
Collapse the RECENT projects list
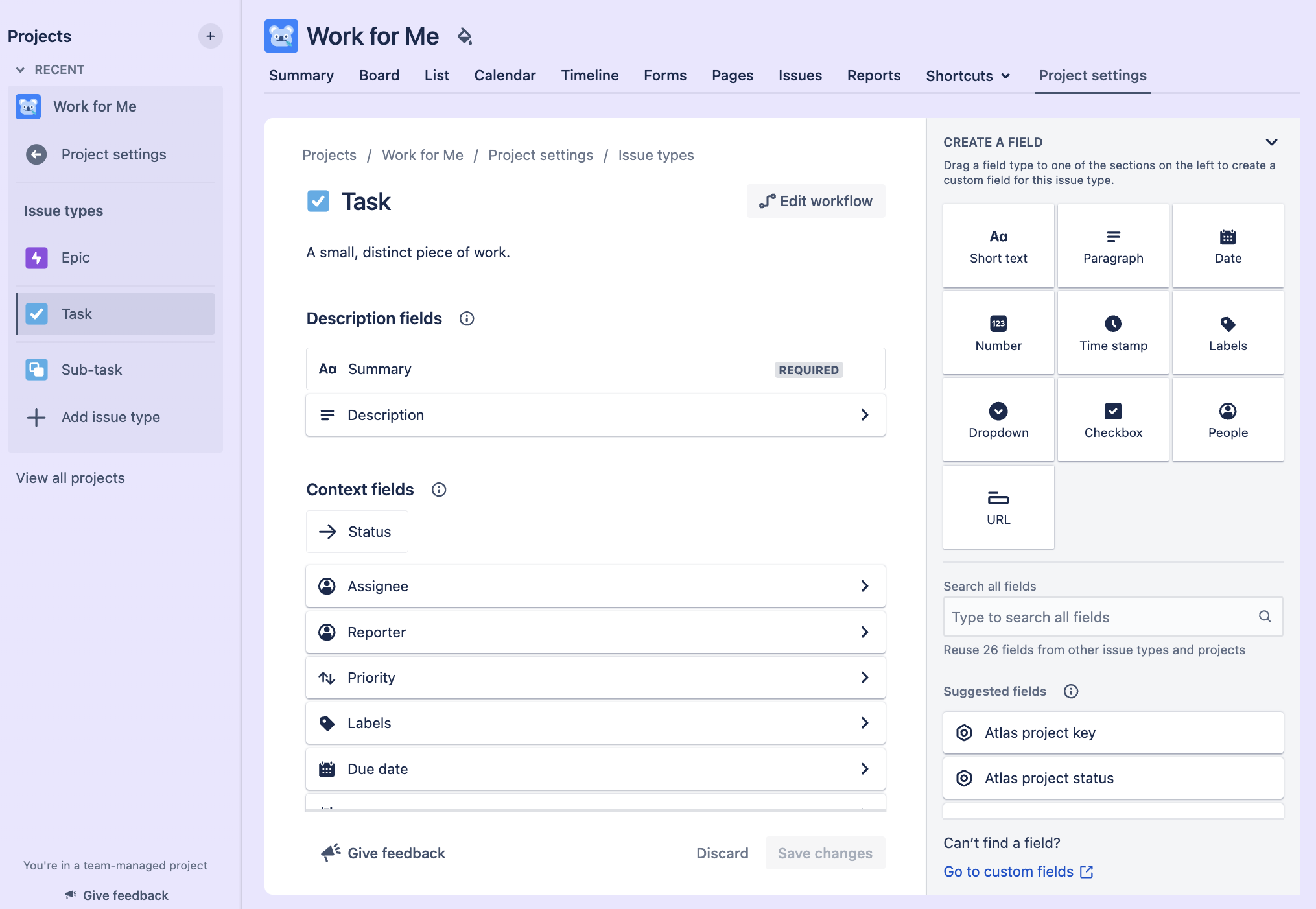pyautogui.click(x=21, y=69)
